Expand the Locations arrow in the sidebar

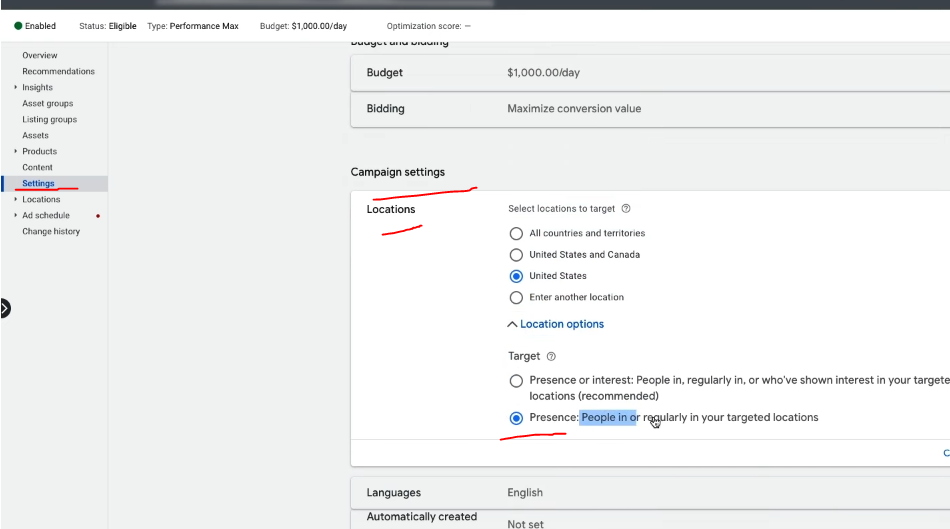(x=15, y=200)
